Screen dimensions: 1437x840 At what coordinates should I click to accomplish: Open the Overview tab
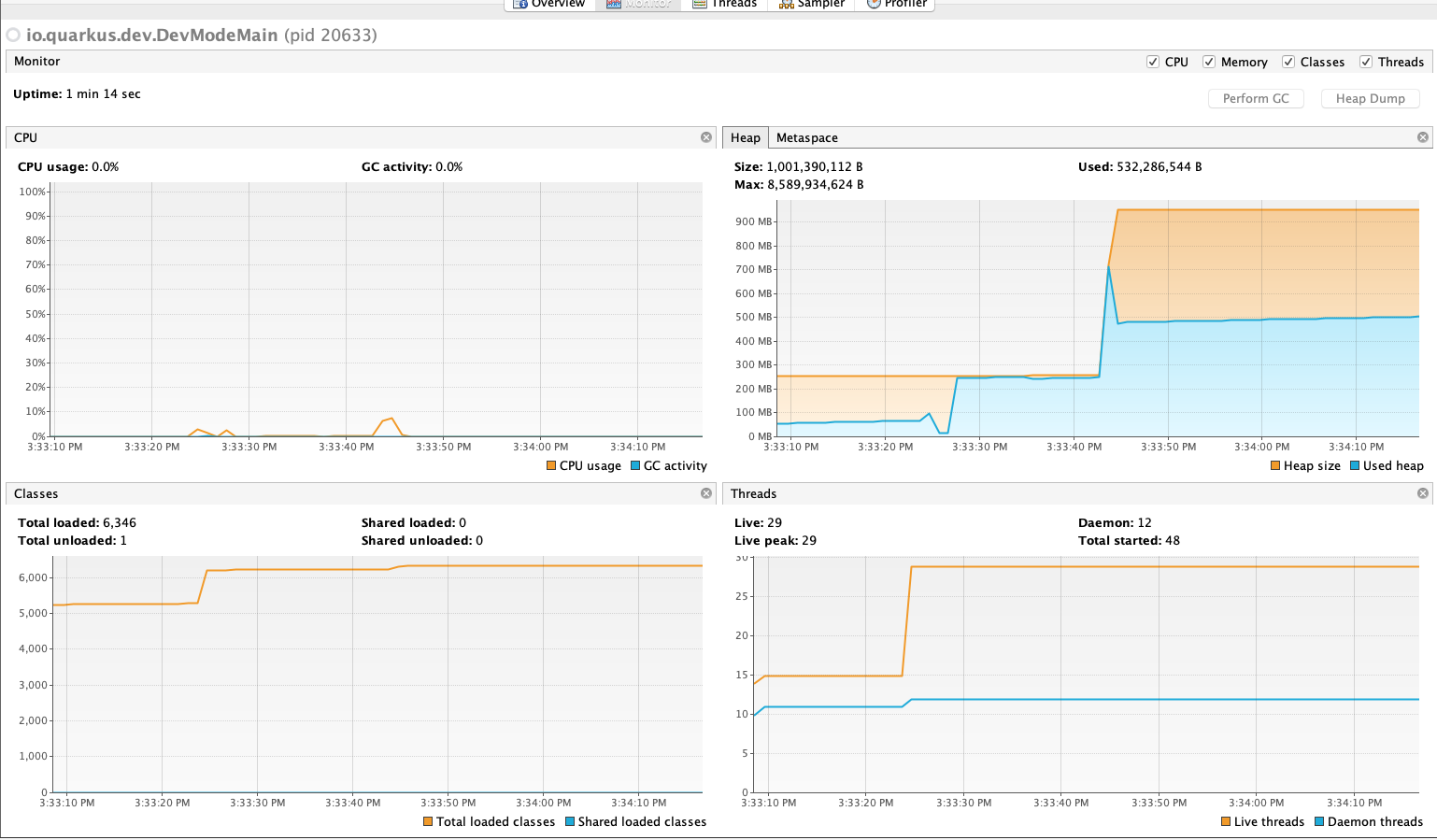549,4
